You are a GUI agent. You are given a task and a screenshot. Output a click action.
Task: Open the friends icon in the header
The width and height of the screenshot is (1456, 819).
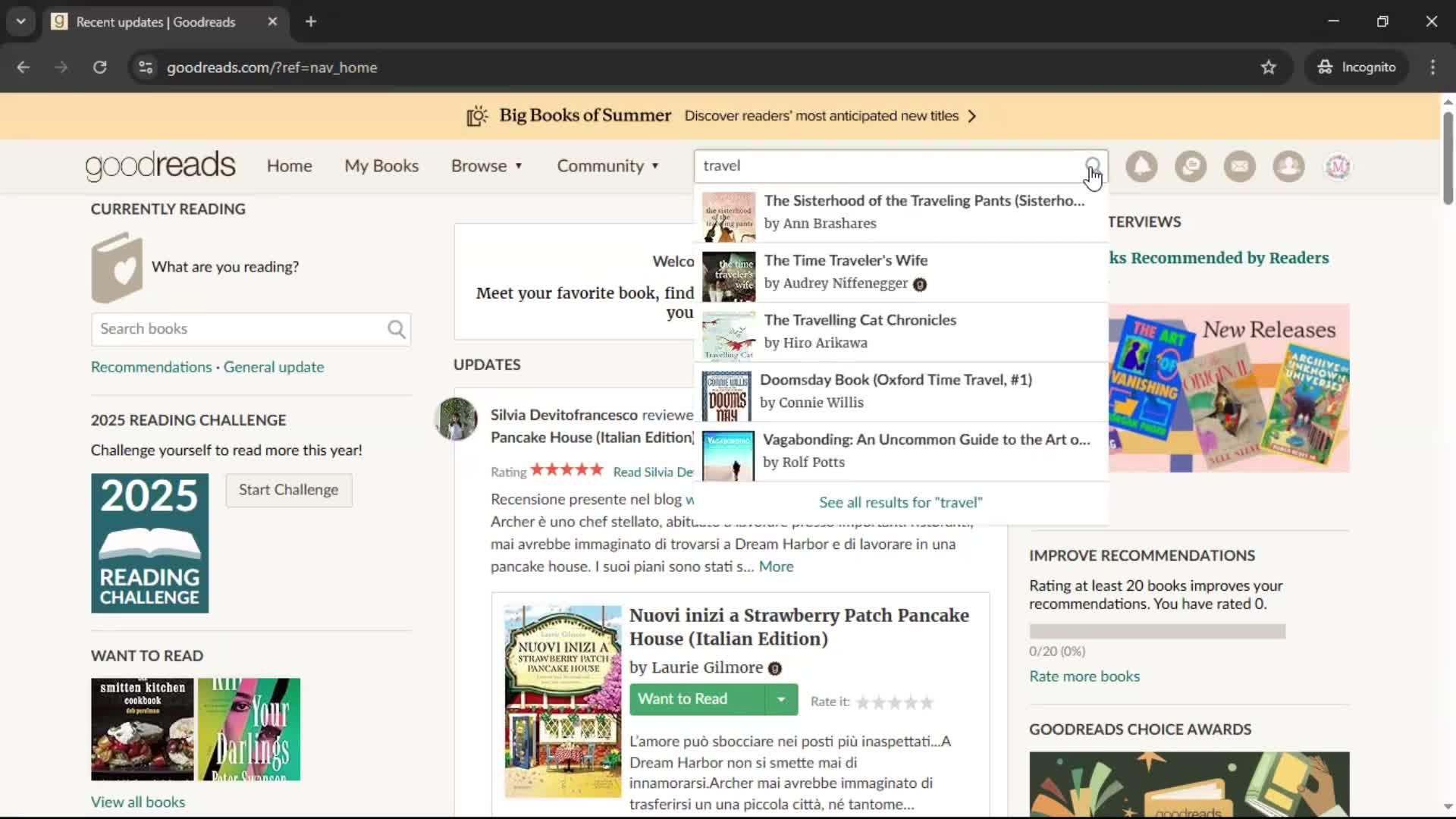pos(1288,166)
